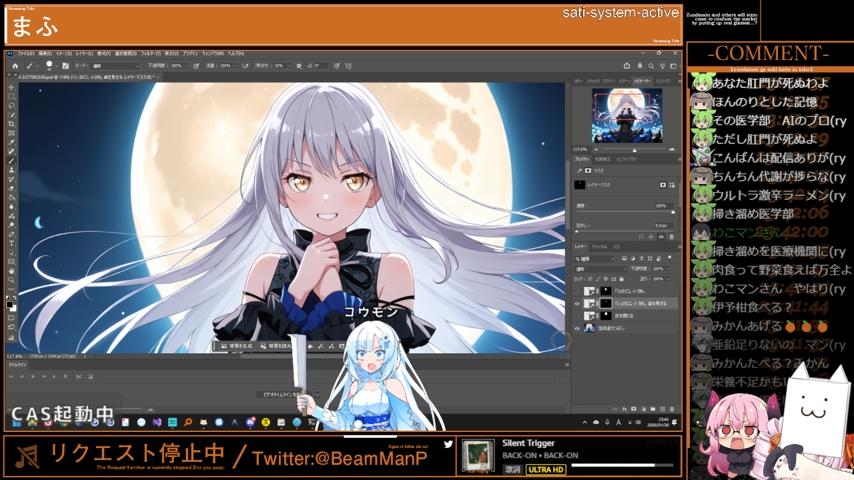Screen dimensions: 854x480
Task: Select the Lasso tool
Action: [x=12, y=106]
